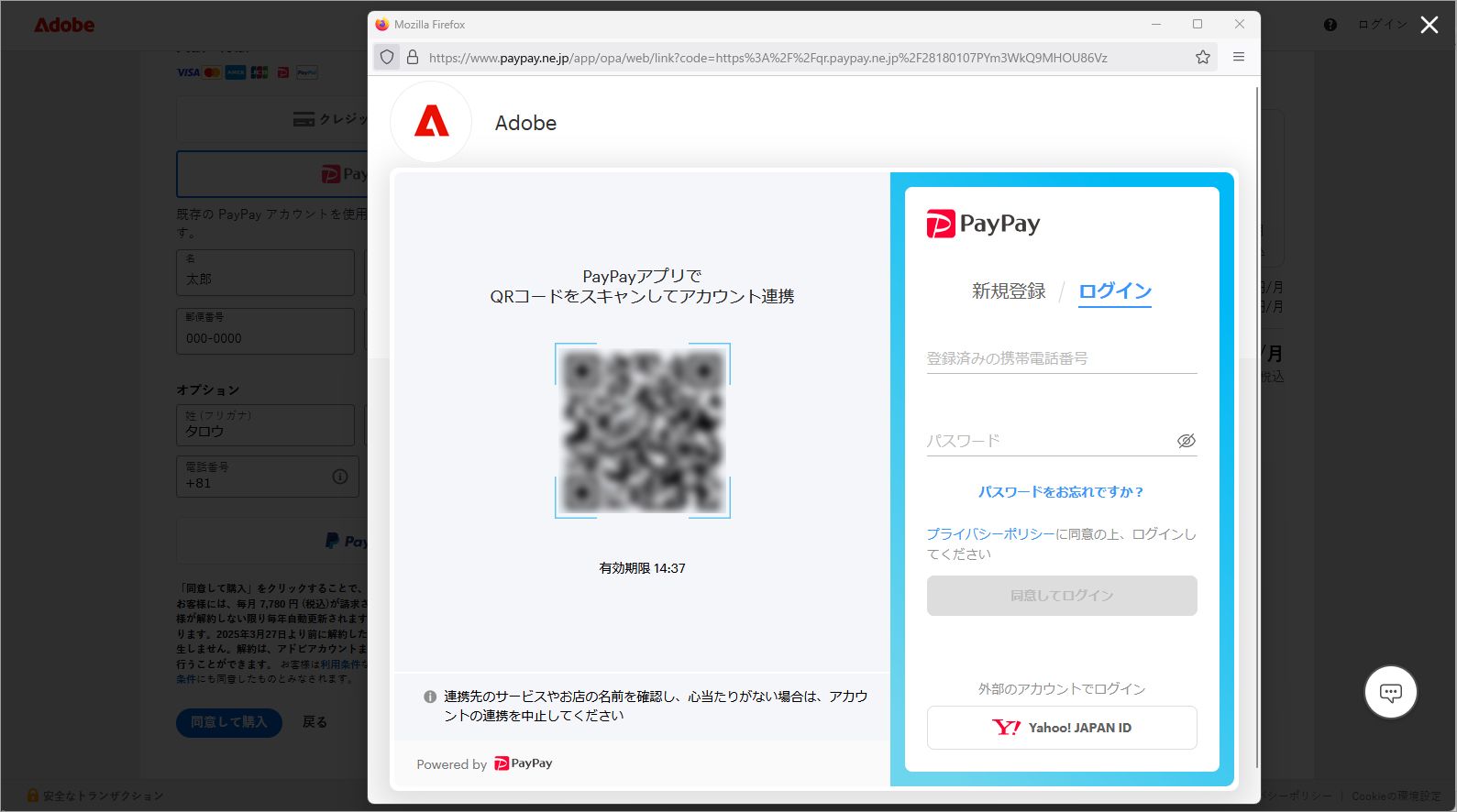Minimize the Mozilla Firefox window
The image size is (1457, 812).
(1156, 25)
